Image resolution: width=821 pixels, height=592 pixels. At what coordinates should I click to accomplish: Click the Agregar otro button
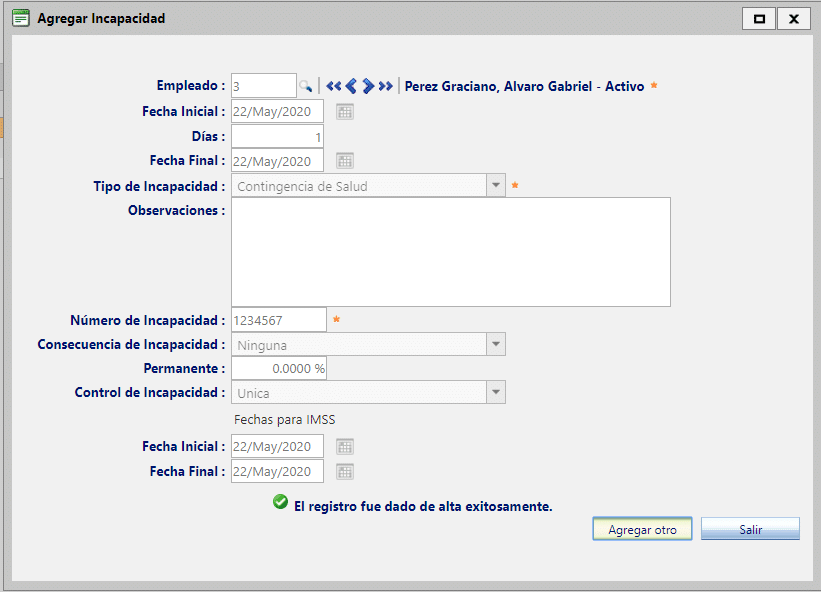tap(642, 530)
